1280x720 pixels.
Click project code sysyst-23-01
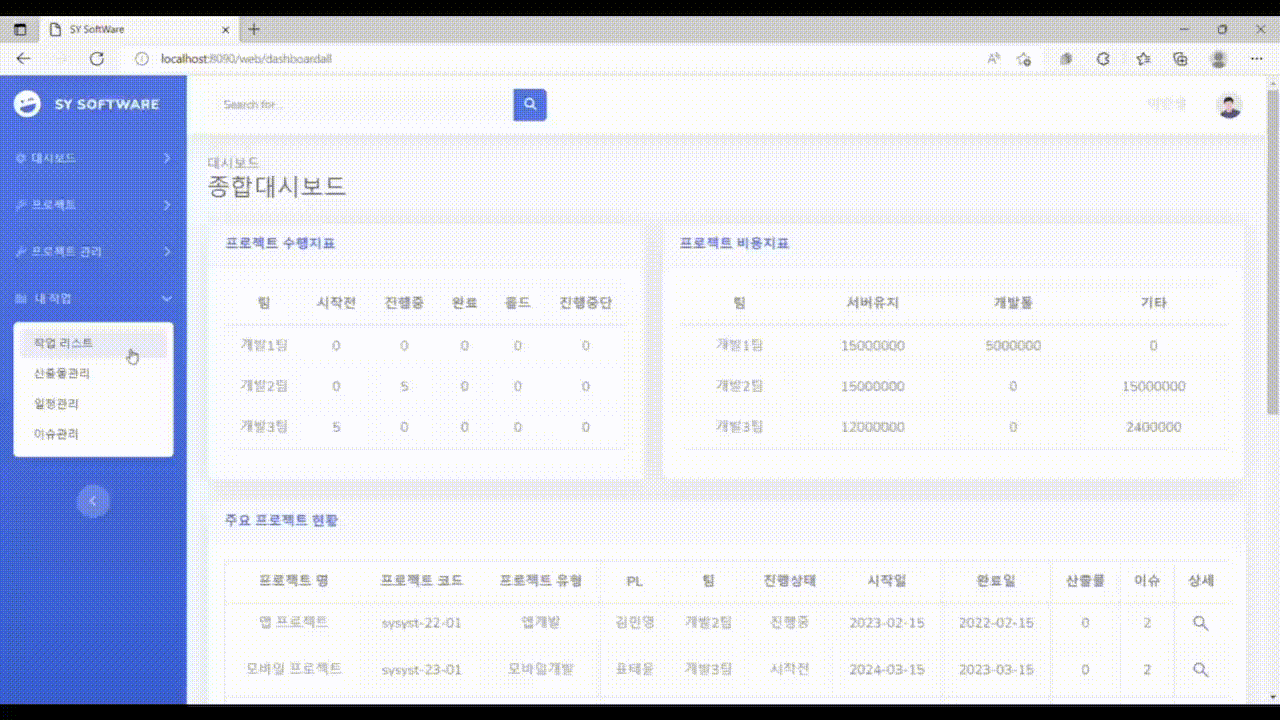(x=421, y=670)
